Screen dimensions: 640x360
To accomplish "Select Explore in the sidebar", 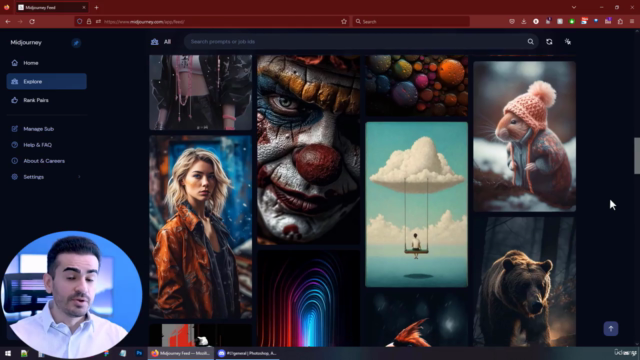I will click(47, 81).
